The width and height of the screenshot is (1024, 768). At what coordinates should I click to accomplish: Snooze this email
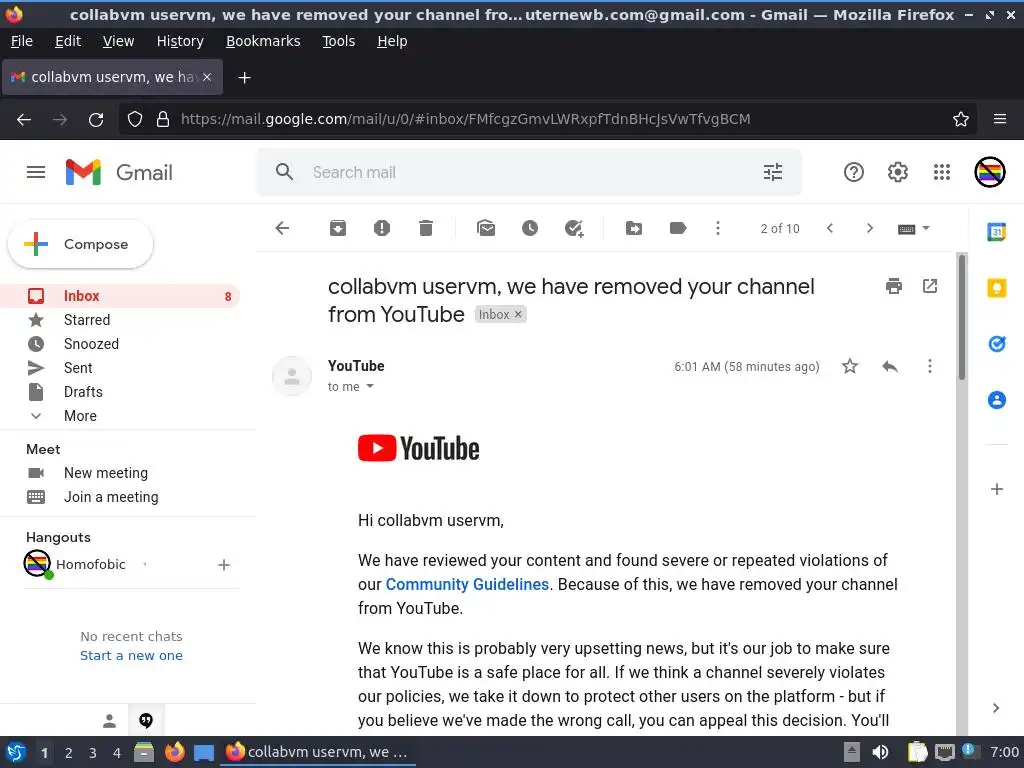(x=530, y=228)
